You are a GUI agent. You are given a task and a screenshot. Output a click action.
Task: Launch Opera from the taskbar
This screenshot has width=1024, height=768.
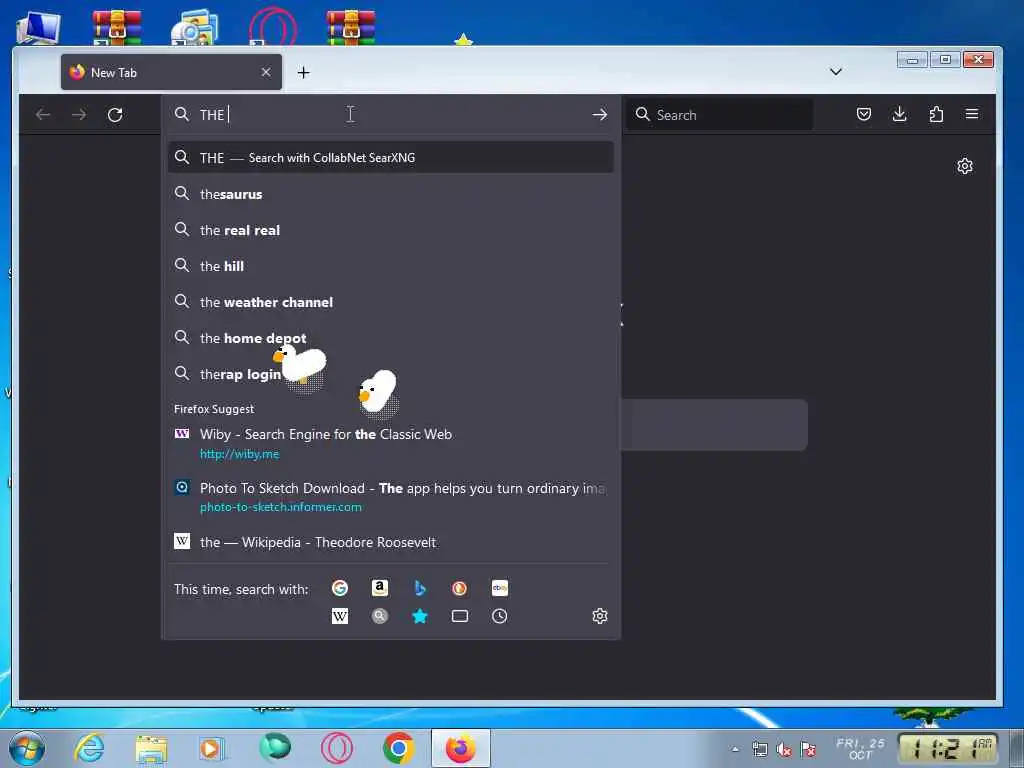337,748
